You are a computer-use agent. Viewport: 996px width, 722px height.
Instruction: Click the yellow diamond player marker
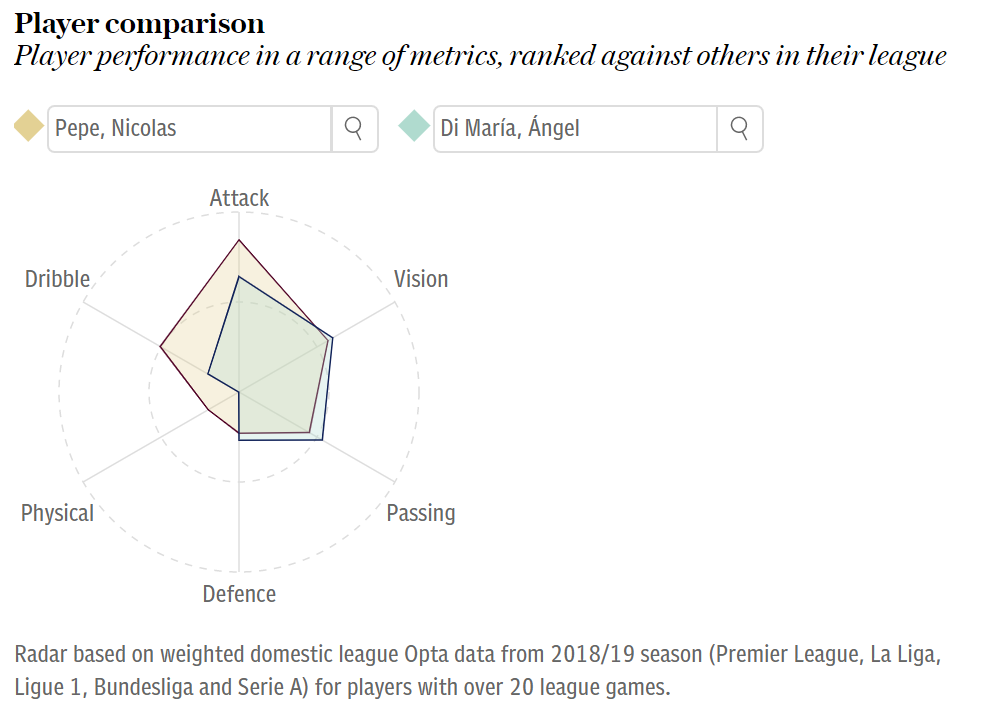29,126
